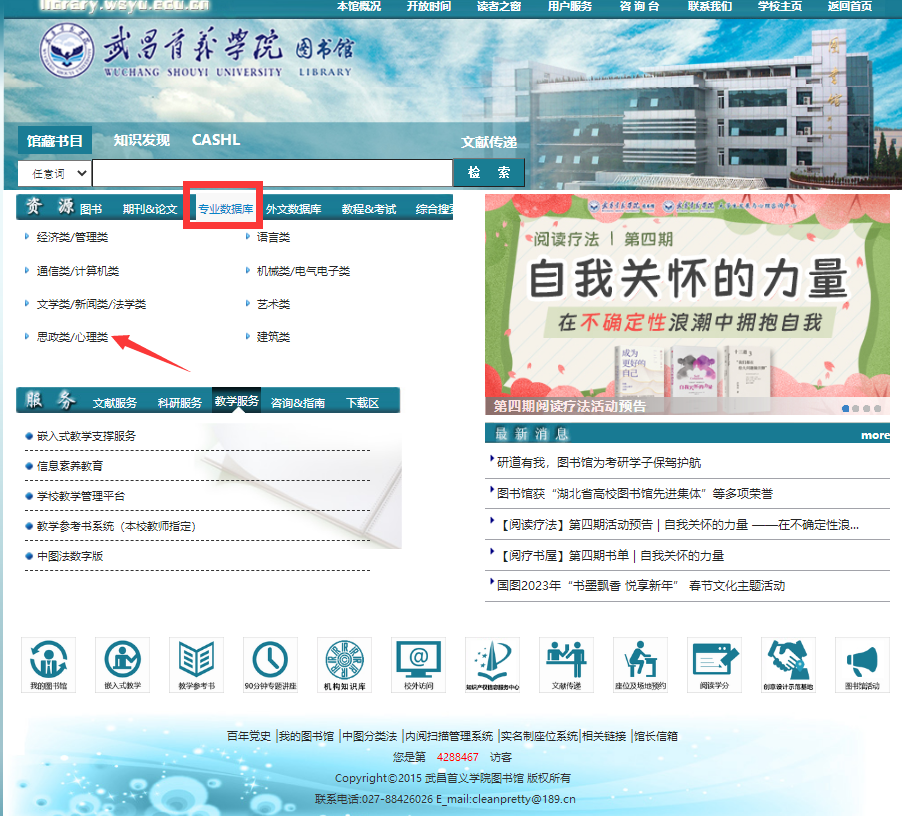Open the 咨询&指南 service tab
902x816 pixels.
(x=298, y=403)
